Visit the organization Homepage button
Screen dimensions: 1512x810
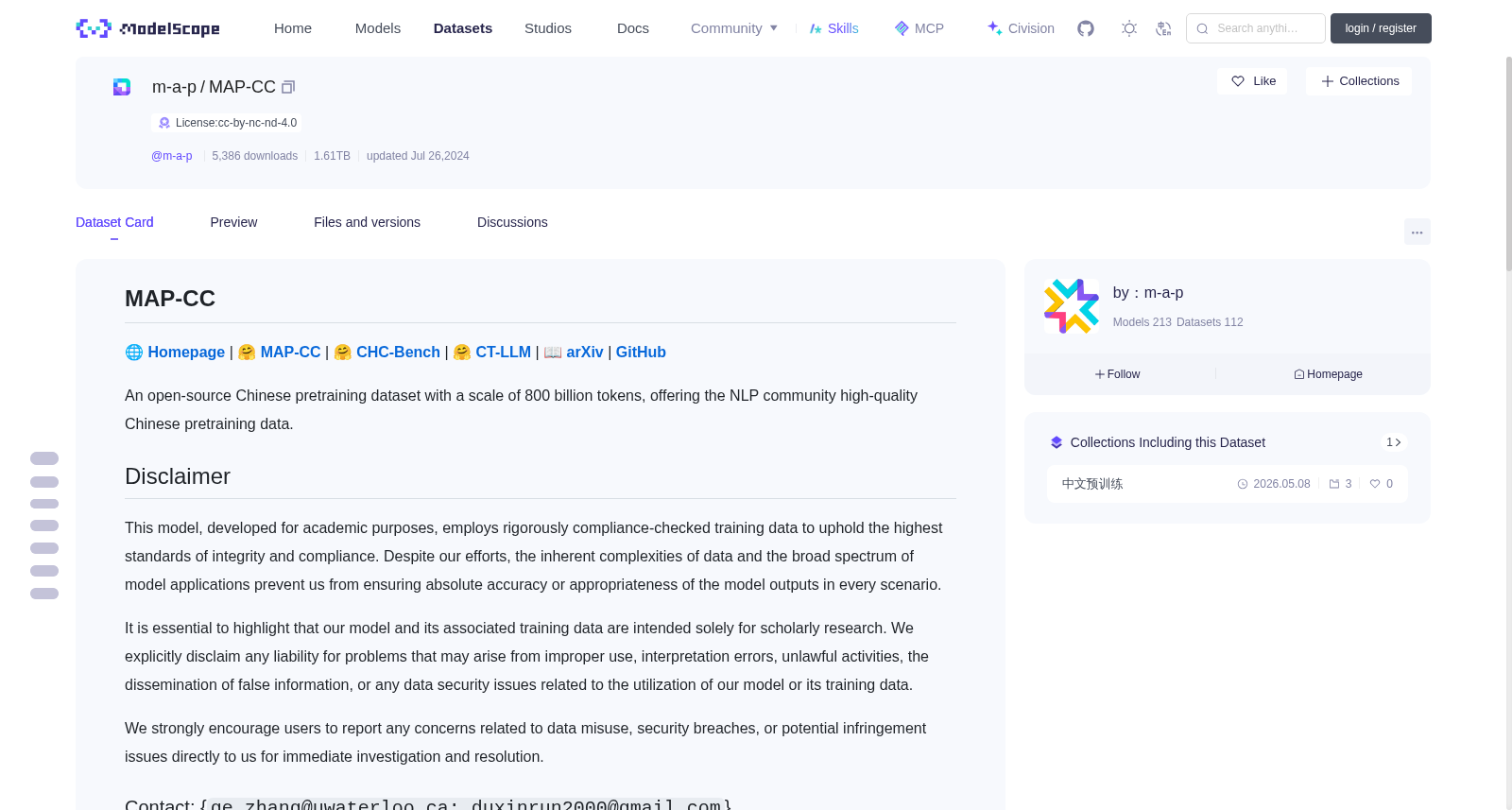(x=1328, y=374)
